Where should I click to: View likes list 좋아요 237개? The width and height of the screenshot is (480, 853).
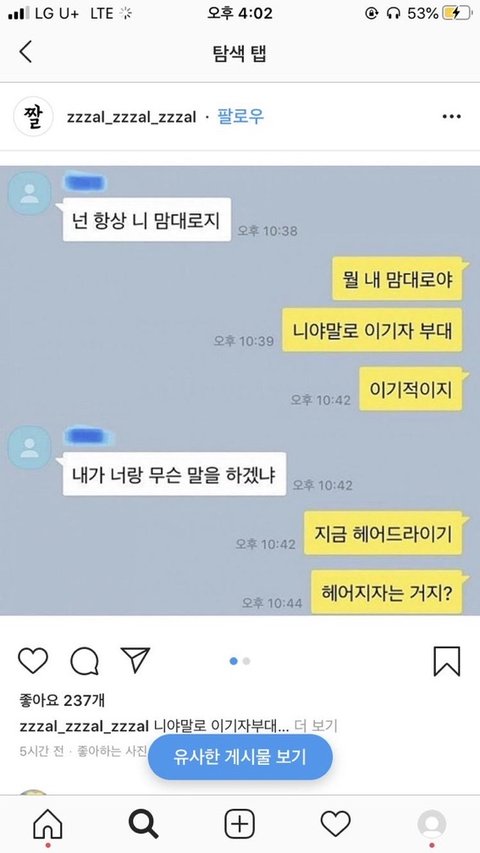pos(61,701)
